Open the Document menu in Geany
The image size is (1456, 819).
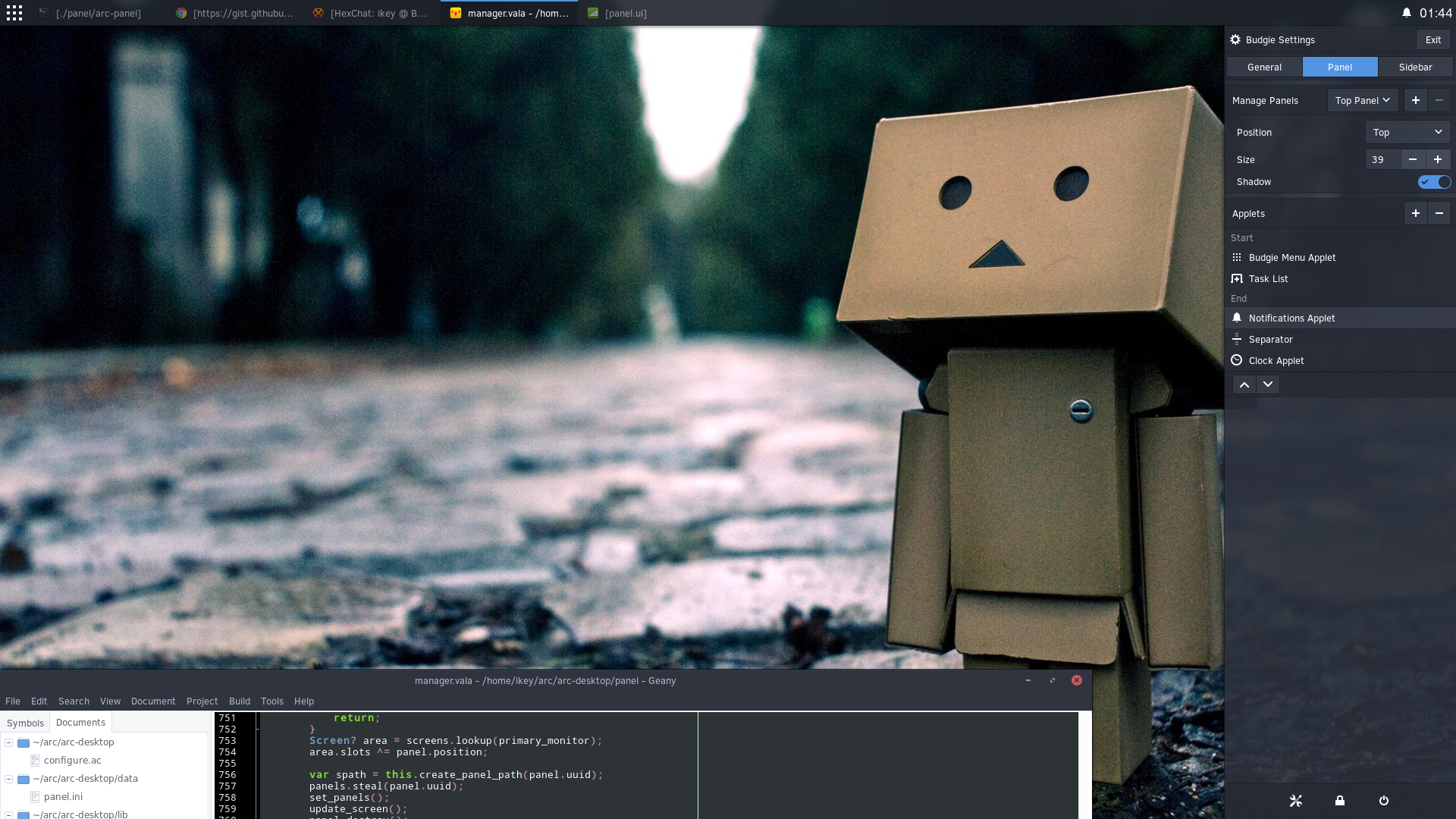click(153, 701)
